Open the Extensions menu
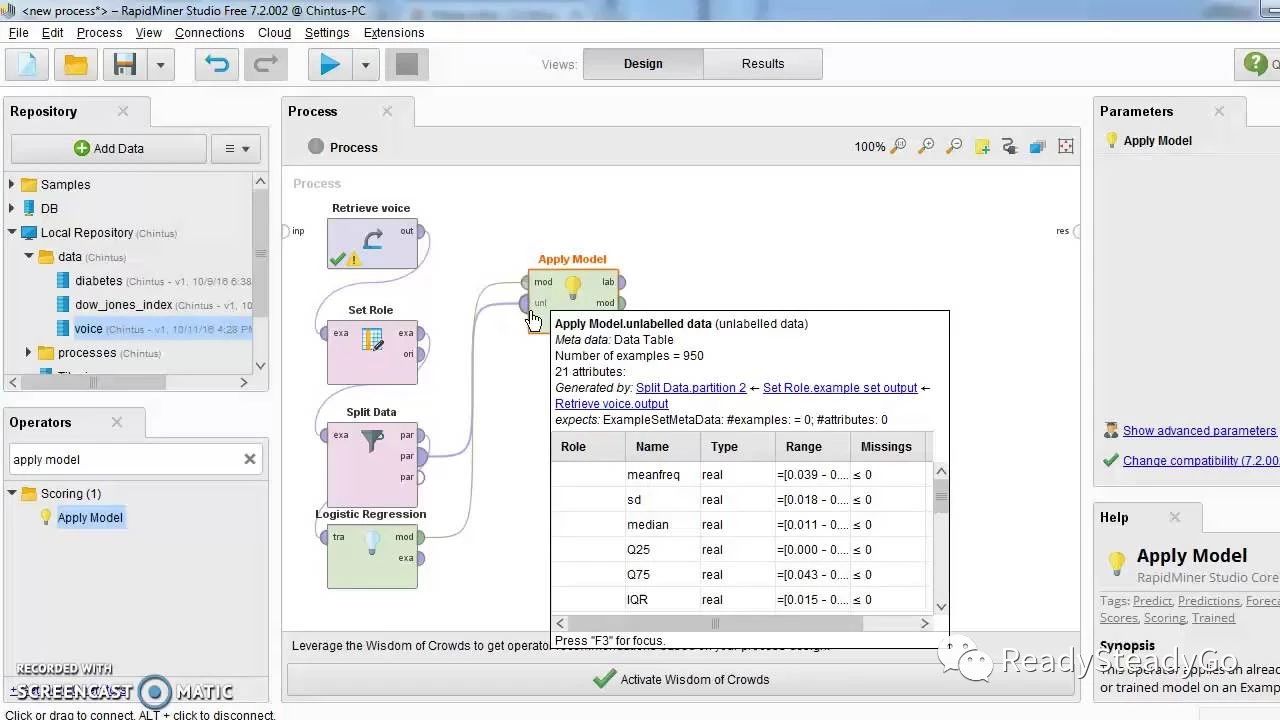 394,32
